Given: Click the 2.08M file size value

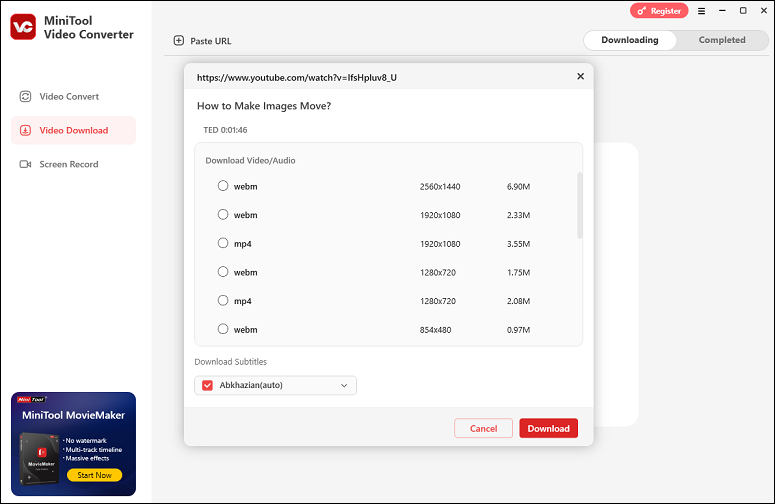Looking at the screenshot, I should (518, 301).
